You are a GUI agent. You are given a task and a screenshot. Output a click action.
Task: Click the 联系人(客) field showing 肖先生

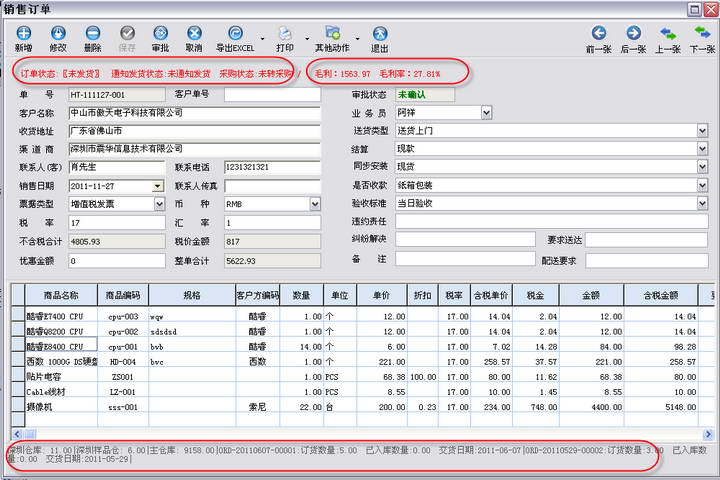tap(117, 167)
